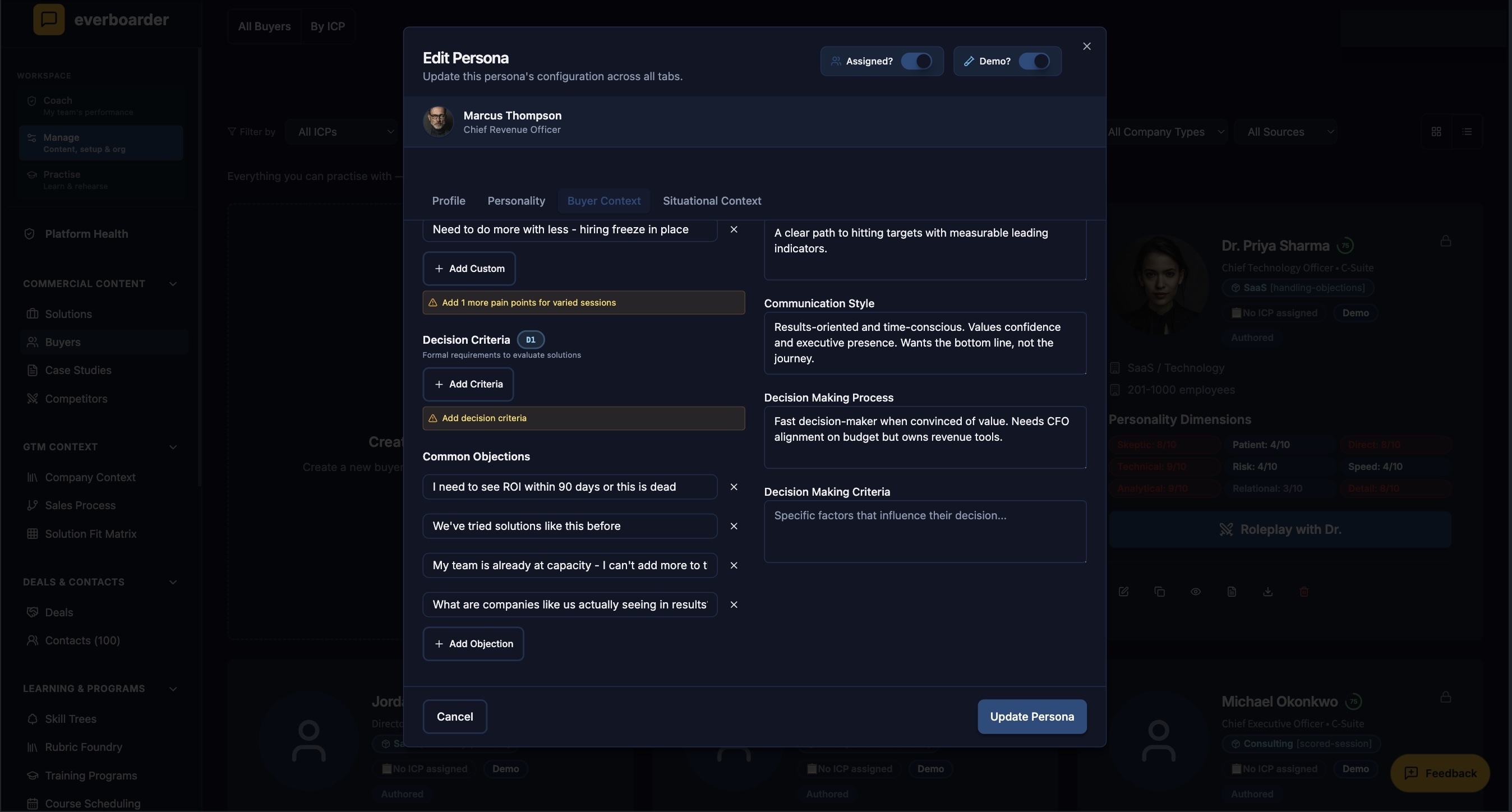1512x812 pixels.
Task: Delete the tried solutions before objection
Action: pyautogui.click(x=734, y=526)
